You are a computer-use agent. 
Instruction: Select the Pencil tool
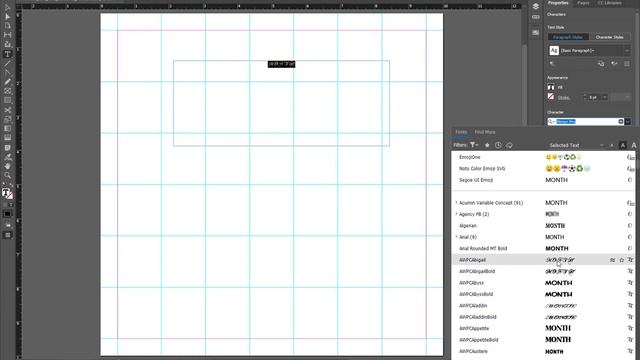coord(7,82)
